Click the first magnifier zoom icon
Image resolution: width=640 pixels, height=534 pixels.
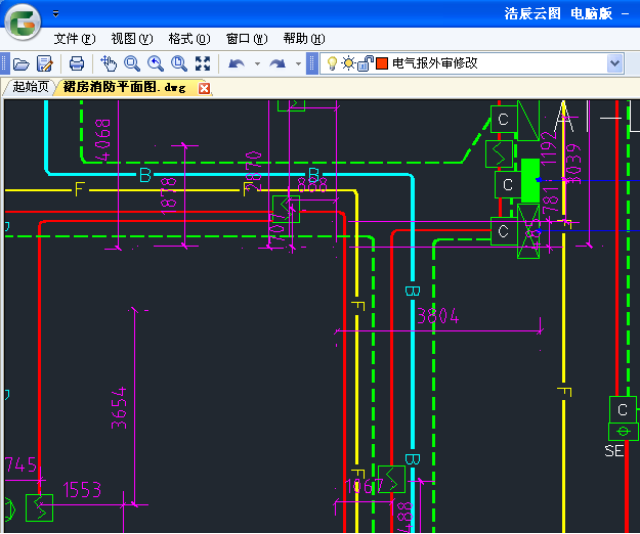(x=132, y=63)
